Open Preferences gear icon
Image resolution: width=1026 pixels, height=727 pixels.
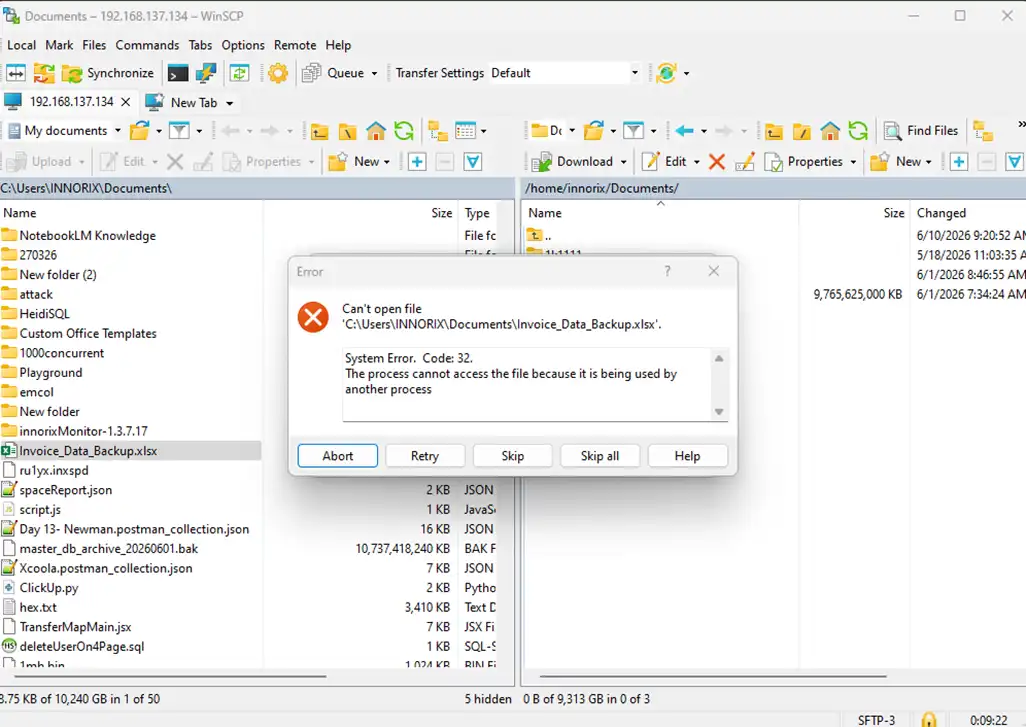[277, 73]
